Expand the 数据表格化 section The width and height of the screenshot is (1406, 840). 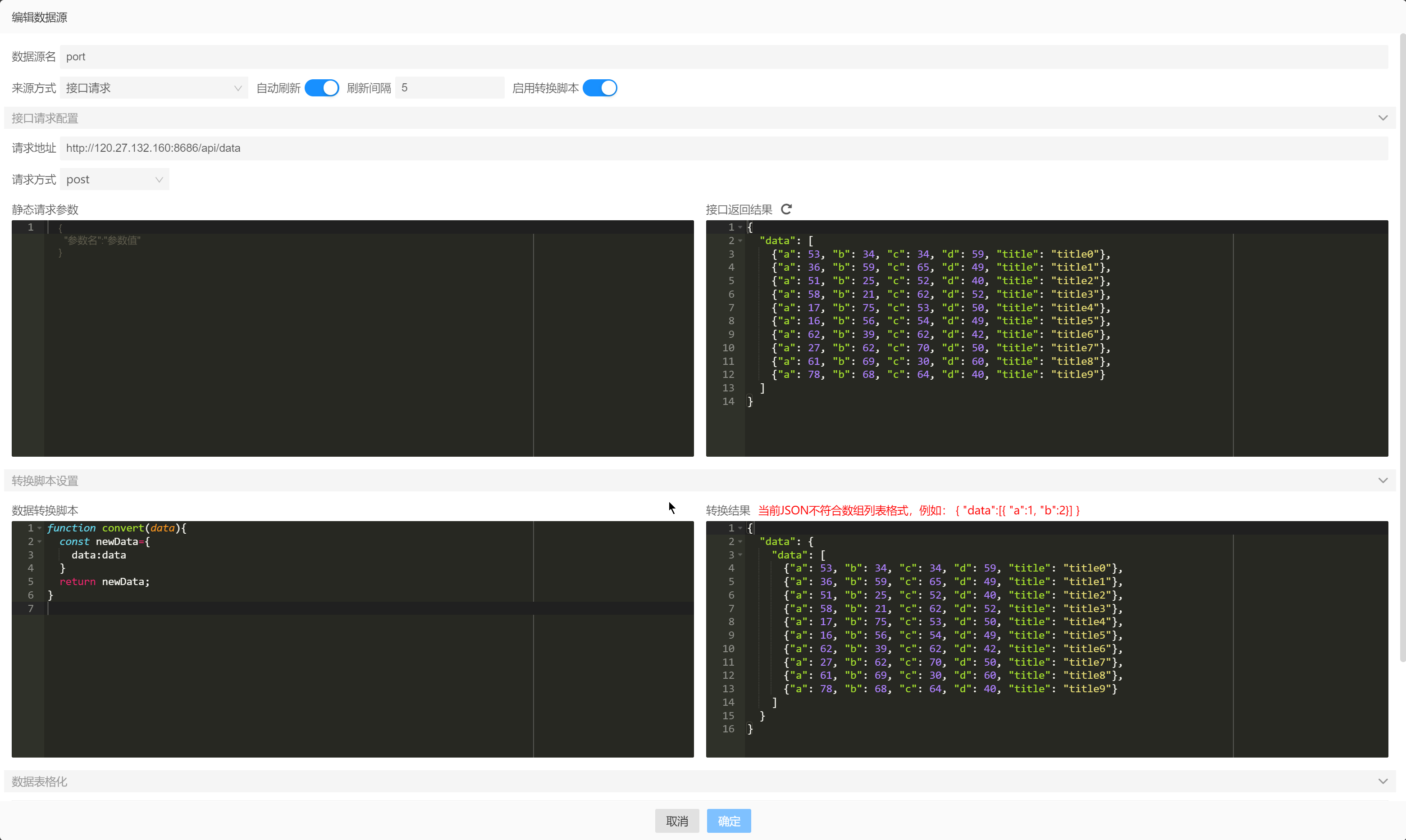tap(1383, 781)
